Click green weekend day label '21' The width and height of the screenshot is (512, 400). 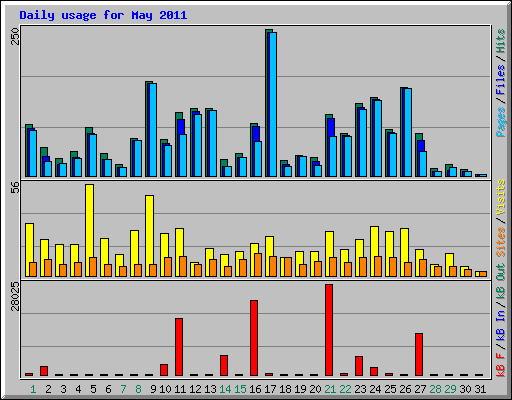(330, 389)
